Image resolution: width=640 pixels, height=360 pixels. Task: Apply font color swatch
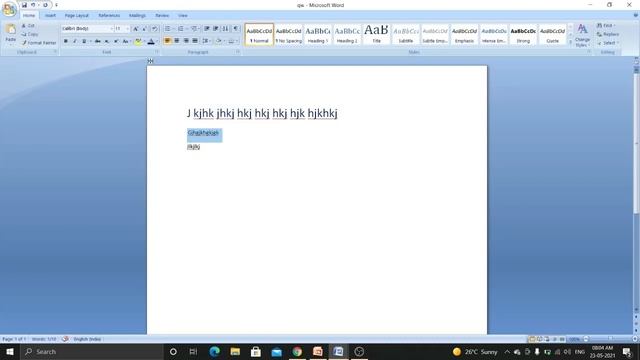pos(151,41)
